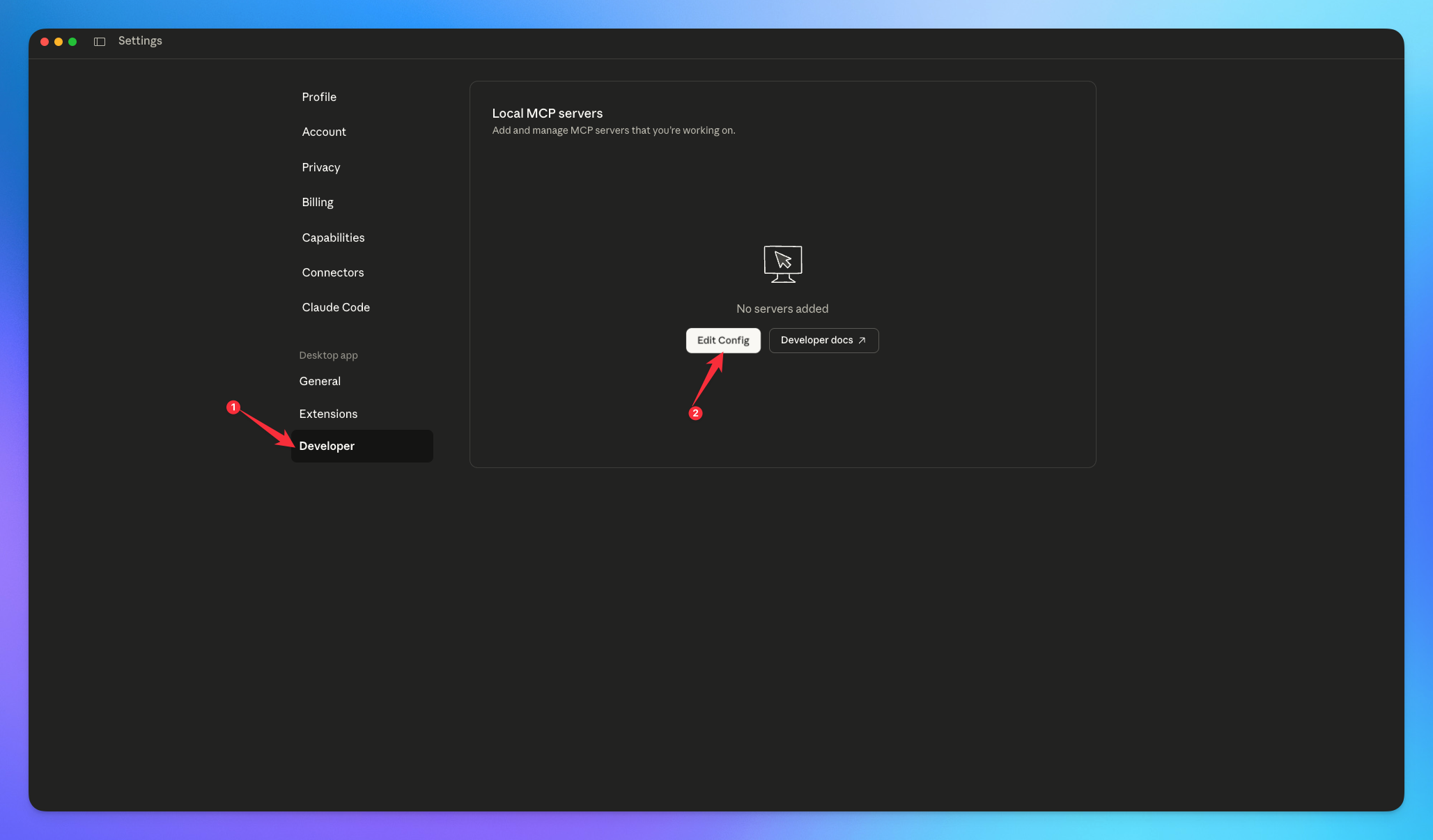Viewport: 1433px width, 840px height.
Task: Open the Billing section
Action: [317, 202]
